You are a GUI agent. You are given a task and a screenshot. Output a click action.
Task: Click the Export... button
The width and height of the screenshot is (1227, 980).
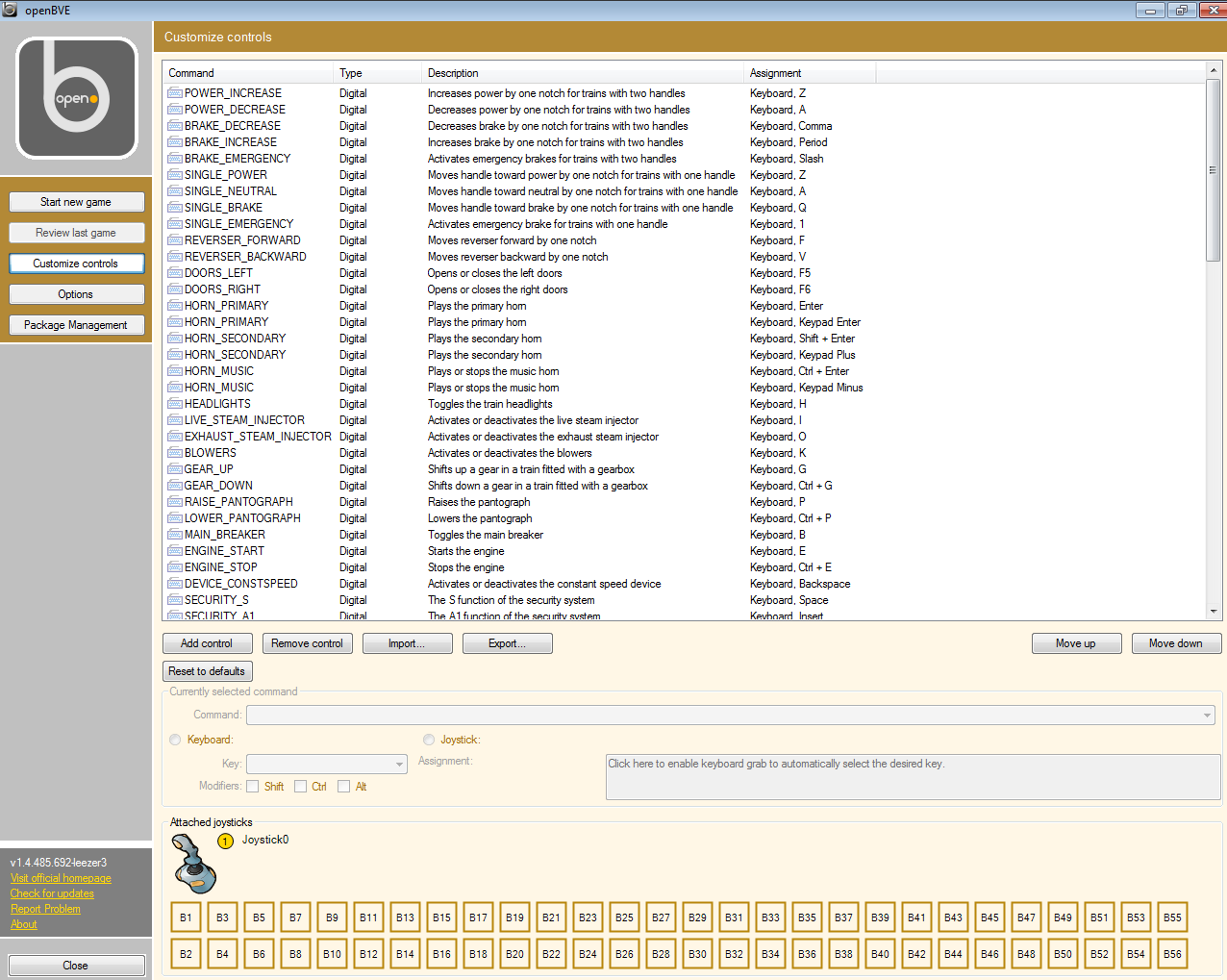[508, 643]
